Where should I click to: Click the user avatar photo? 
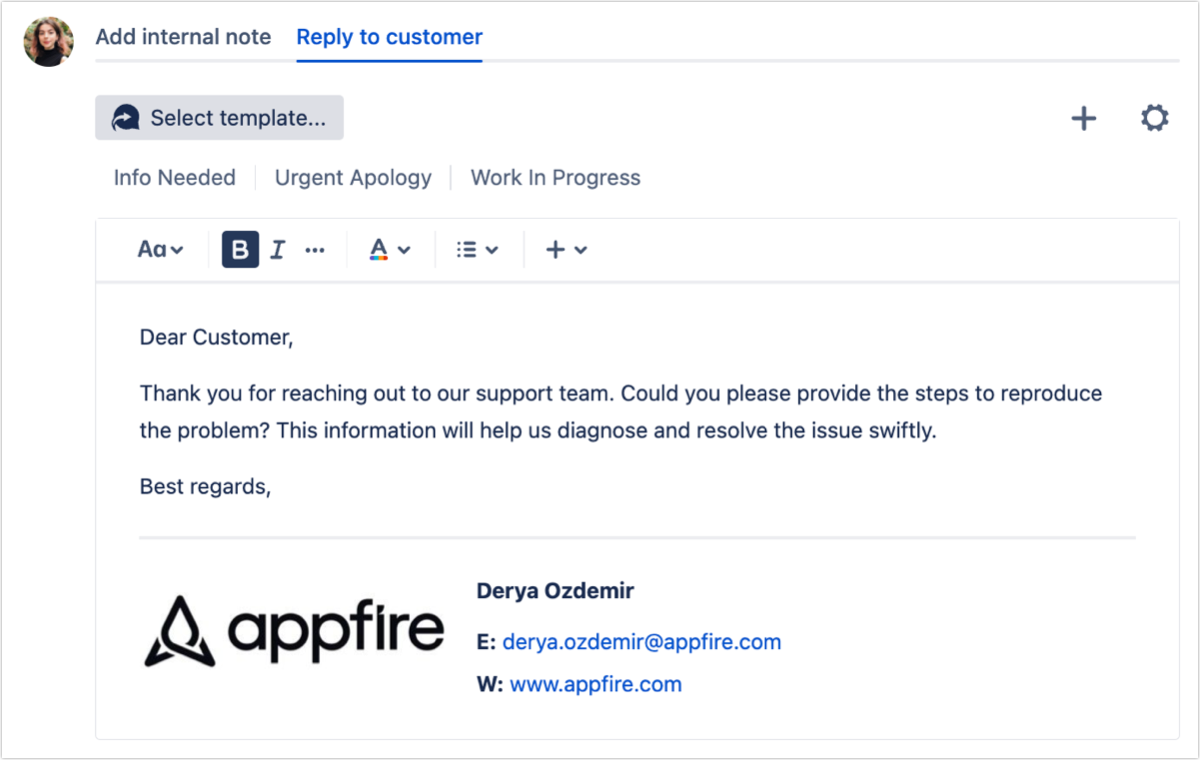(x=48, y=40)
